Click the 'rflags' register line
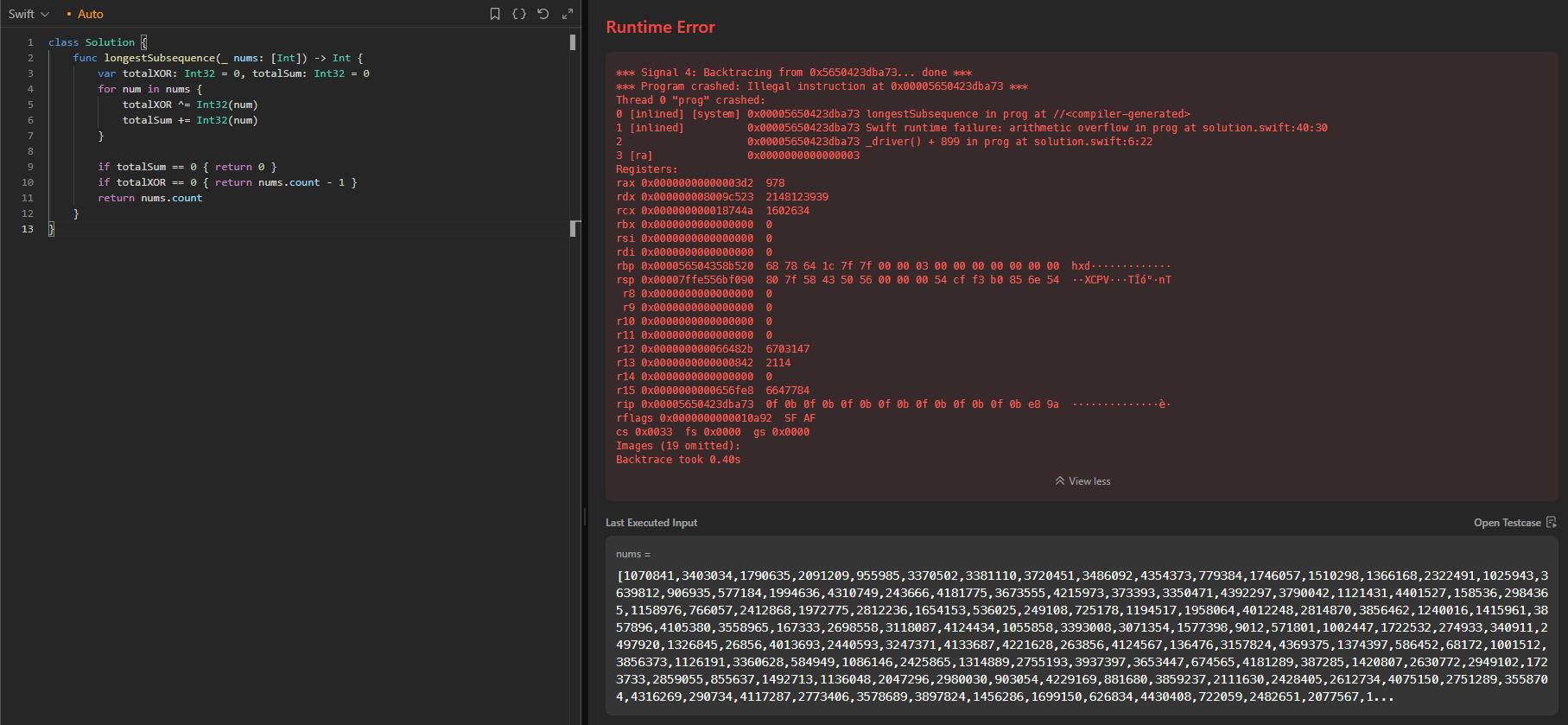 tap(715, 418)
